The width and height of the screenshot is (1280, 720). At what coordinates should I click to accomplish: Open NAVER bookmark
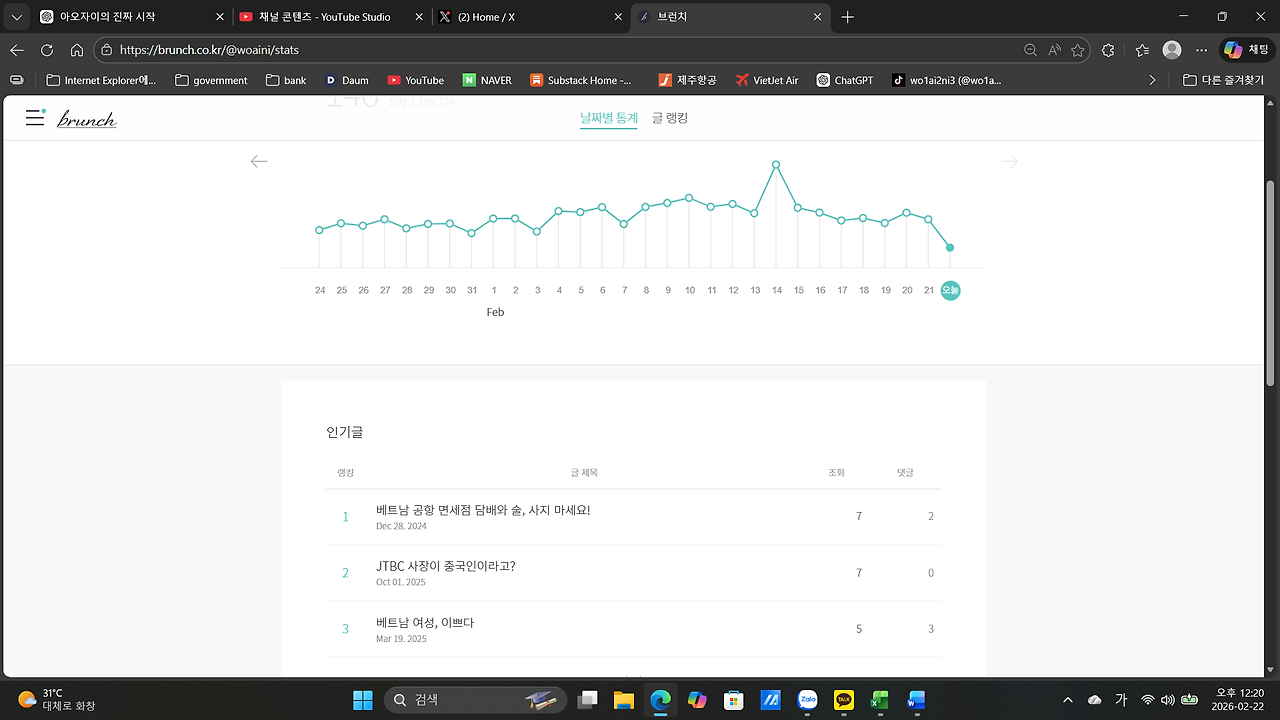click(488, 80)
